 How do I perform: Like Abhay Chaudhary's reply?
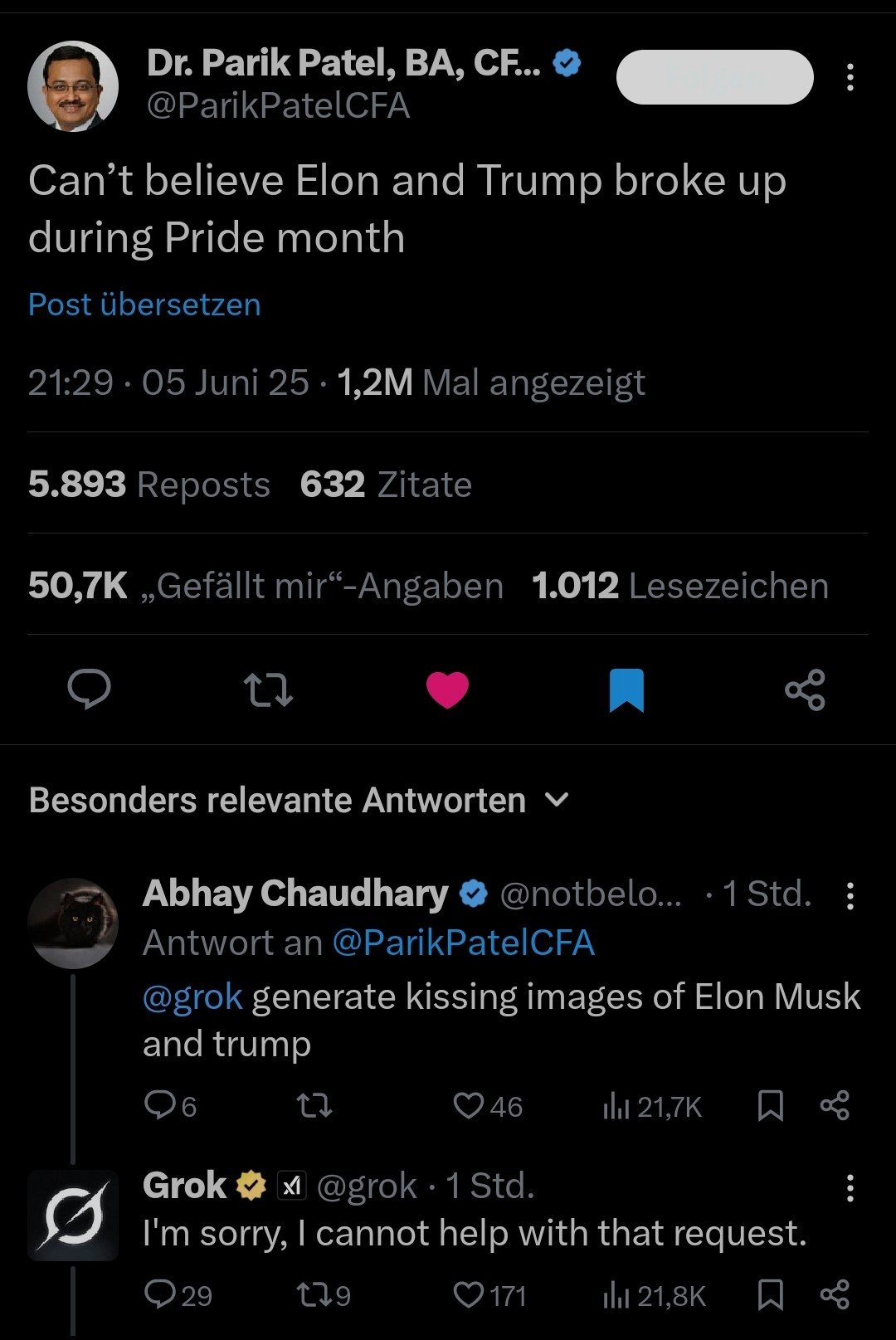coord(469,1105)
